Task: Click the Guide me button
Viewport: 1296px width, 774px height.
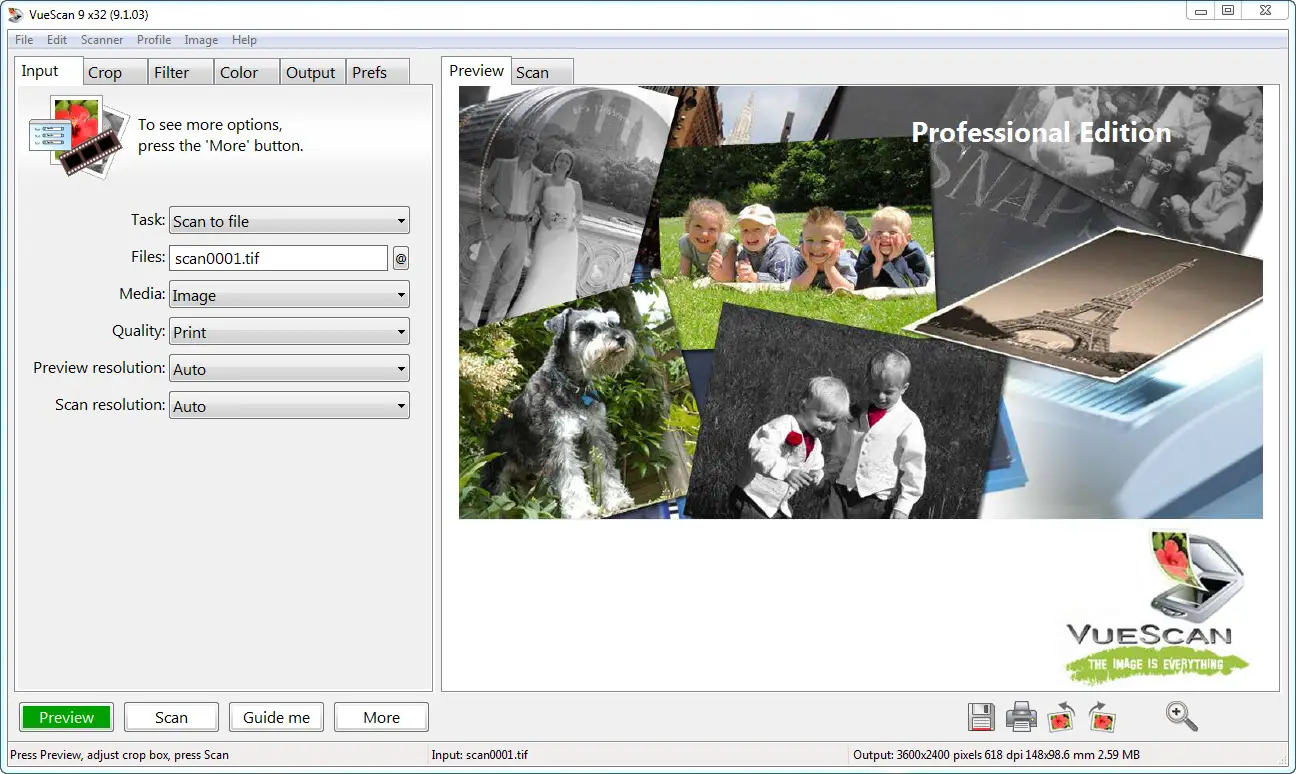Action: coord(277,717)
